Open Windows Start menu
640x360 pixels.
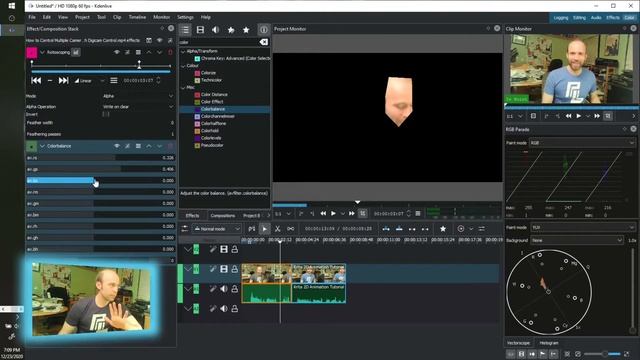tap(11, 6)
